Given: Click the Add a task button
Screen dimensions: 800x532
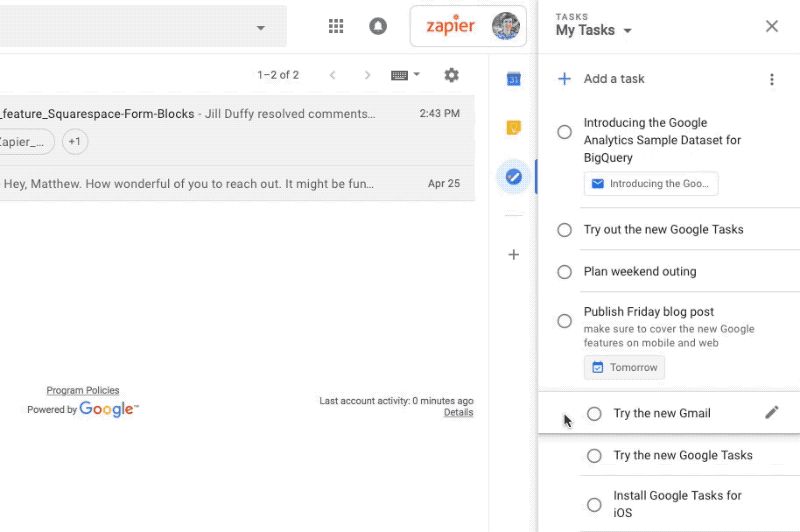Looking at the screenshot, I should point(602,79).
